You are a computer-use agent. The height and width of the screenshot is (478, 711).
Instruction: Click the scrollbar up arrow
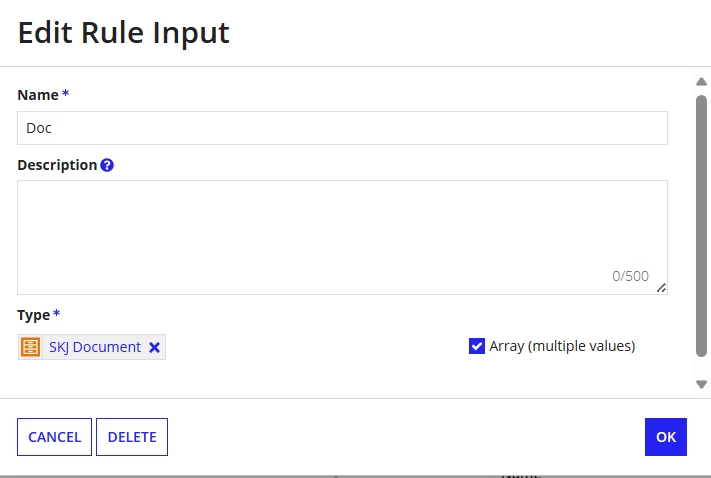(x=701, y=82)
